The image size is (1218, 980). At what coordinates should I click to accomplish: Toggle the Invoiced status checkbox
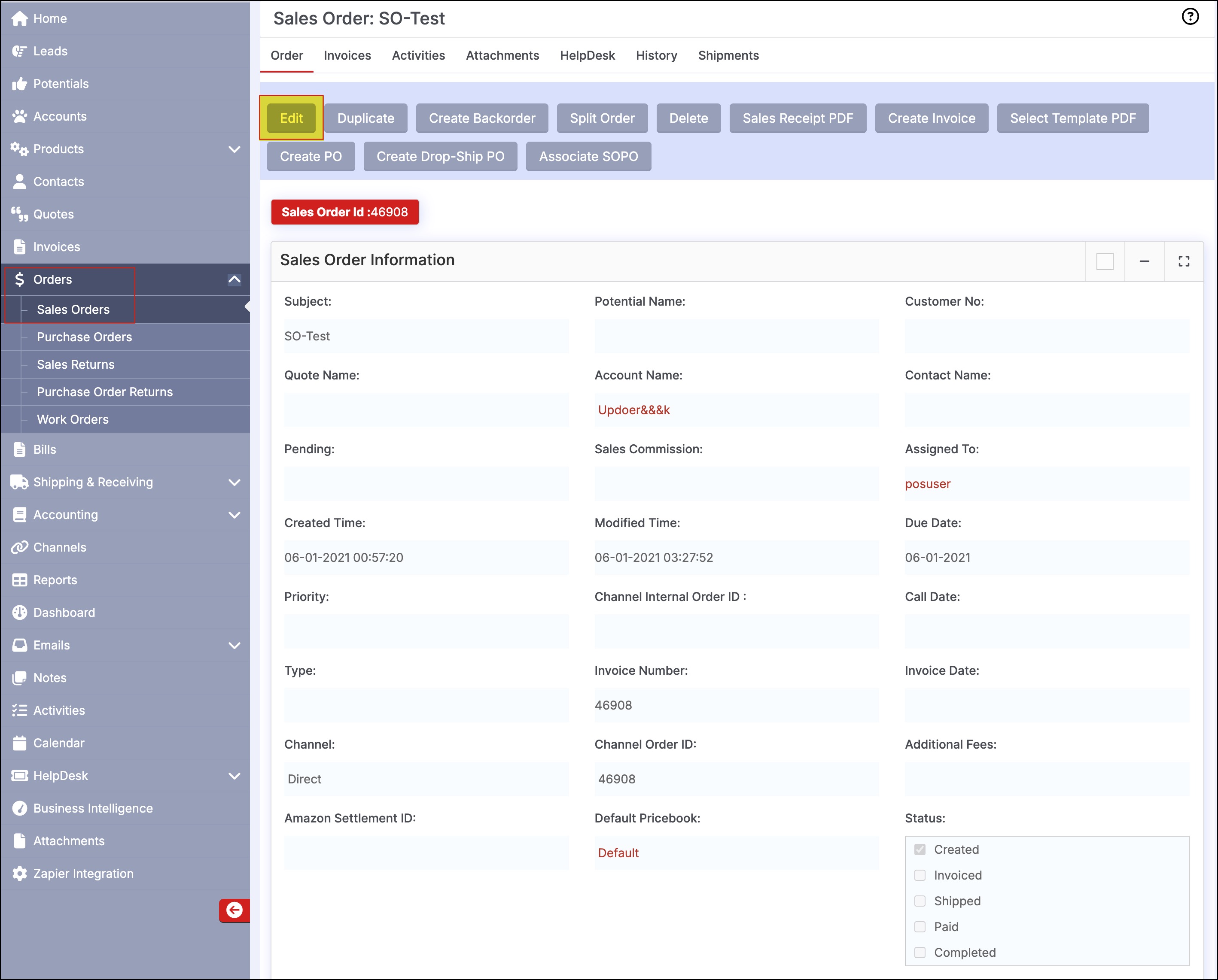(920, 875)
